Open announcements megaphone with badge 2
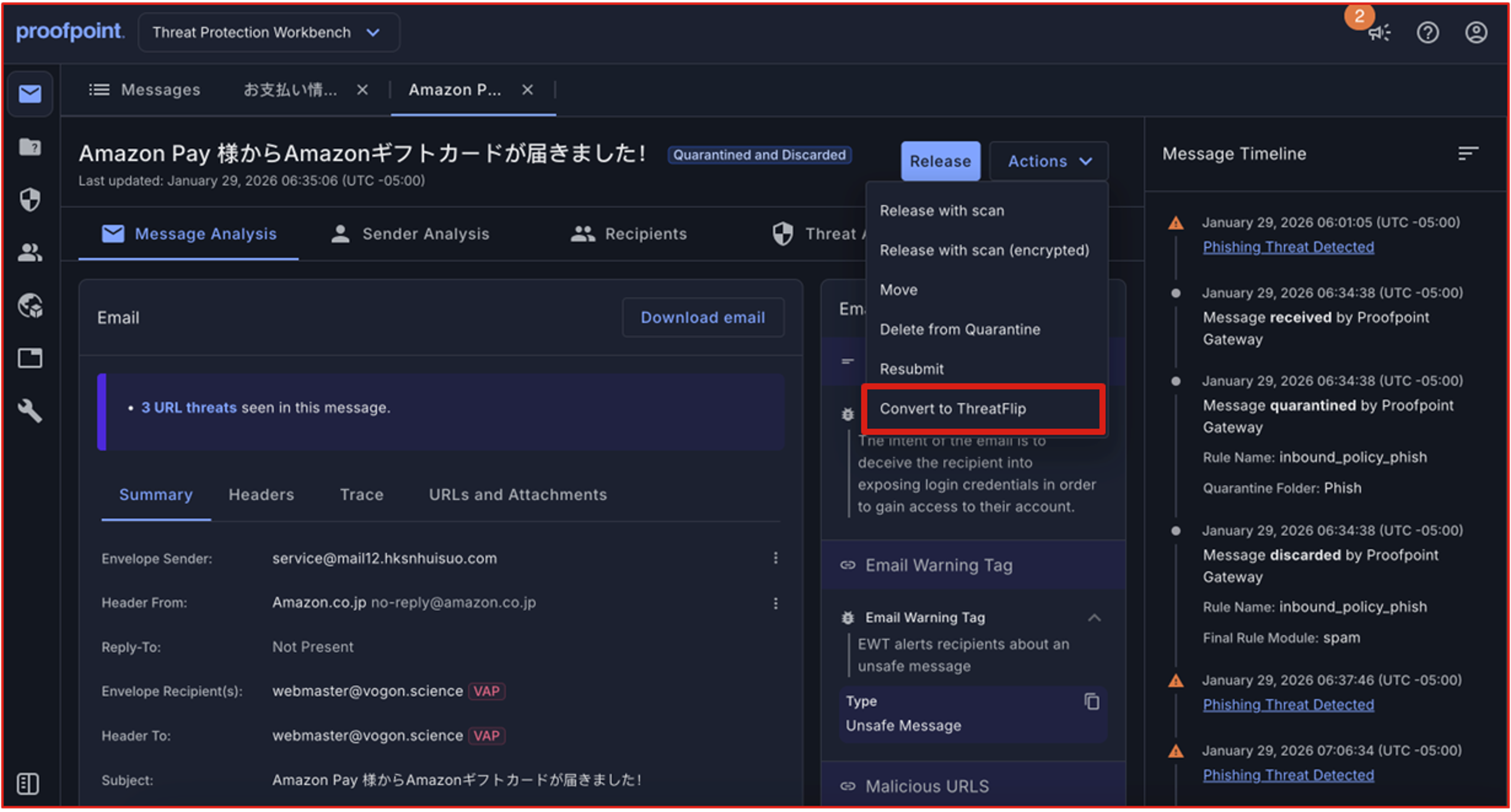Screen dimensions: 1511x812 [x=1379, y=32]
